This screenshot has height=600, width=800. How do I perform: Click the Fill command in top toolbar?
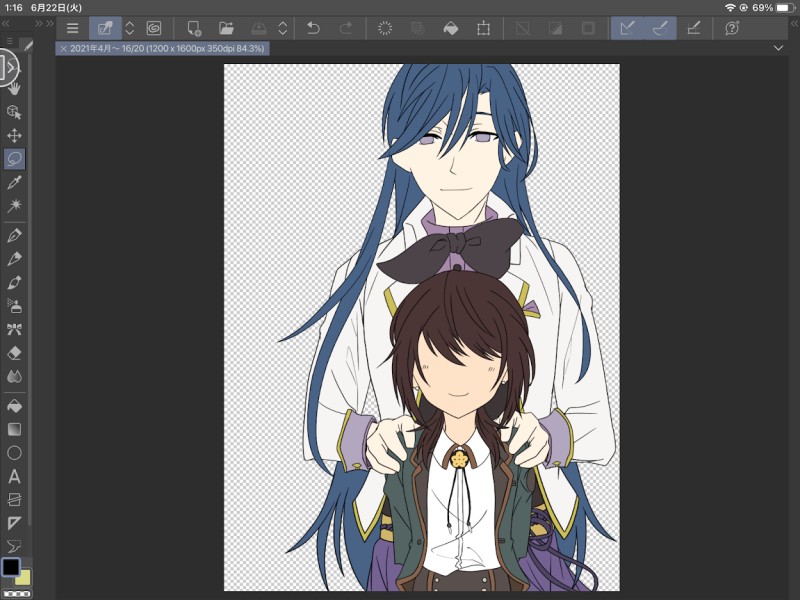(x=451, y=28)
